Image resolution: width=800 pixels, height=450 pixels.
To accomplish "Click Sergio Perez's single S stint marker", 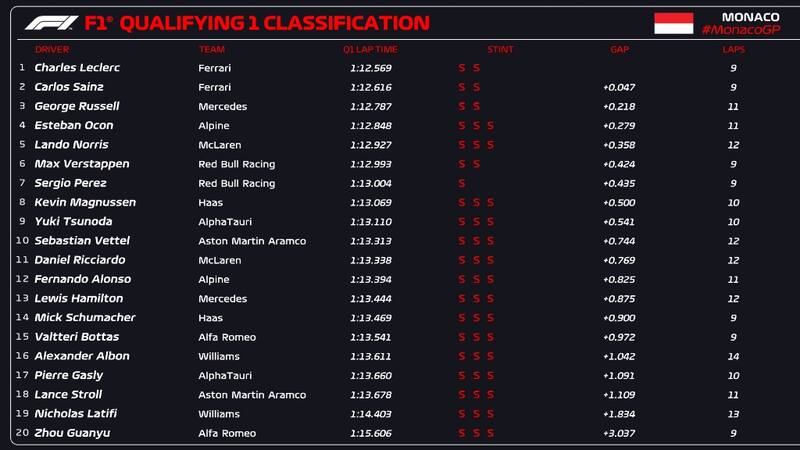I will point(462,183).
